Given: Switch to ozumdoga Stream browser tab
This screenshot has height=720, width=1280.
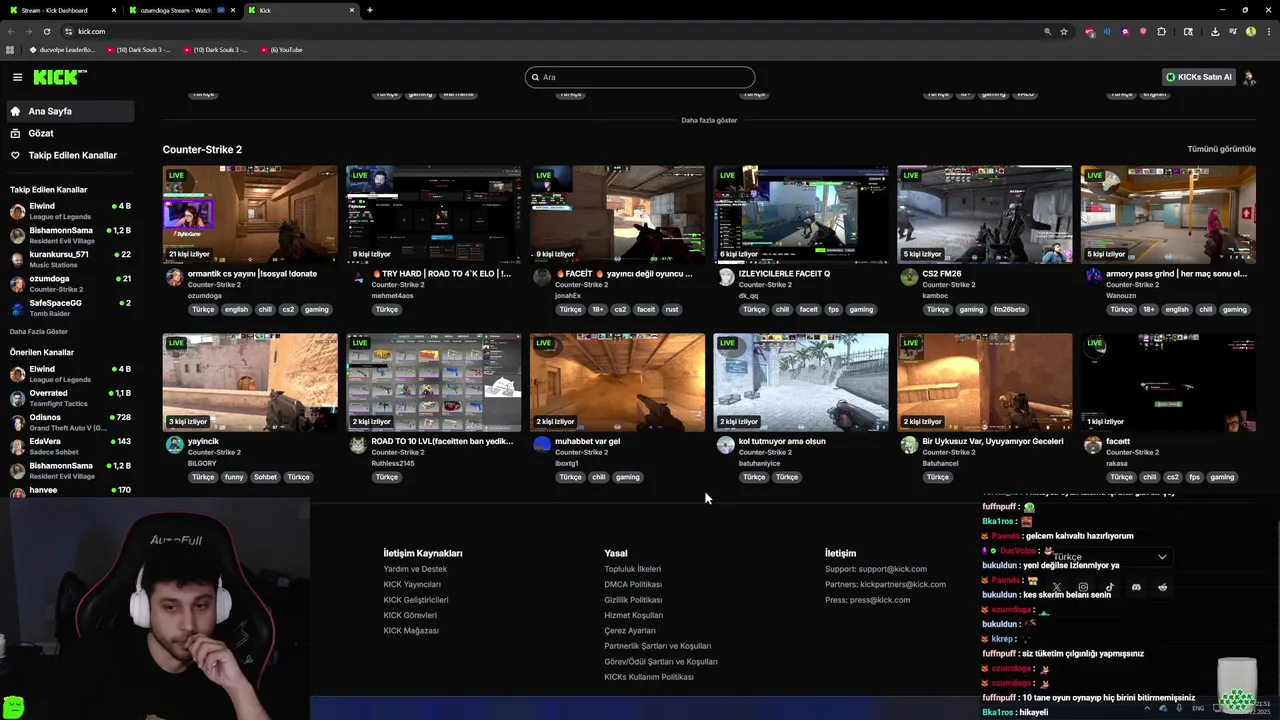Looking at the screenshot, I should point(180,10).
